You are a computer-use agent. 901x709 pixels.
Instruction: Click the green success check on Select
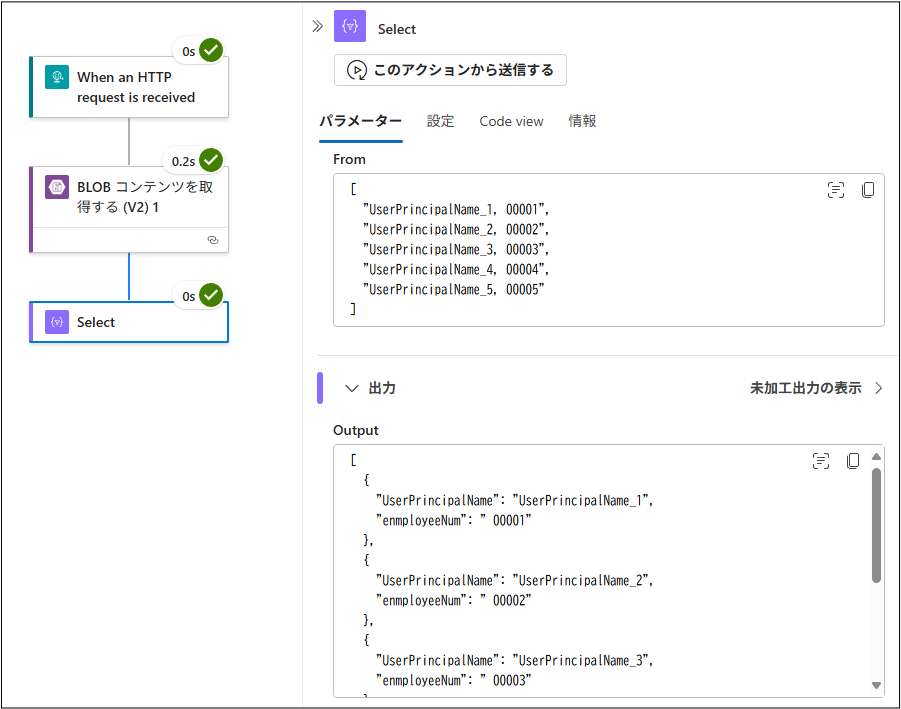210,295
